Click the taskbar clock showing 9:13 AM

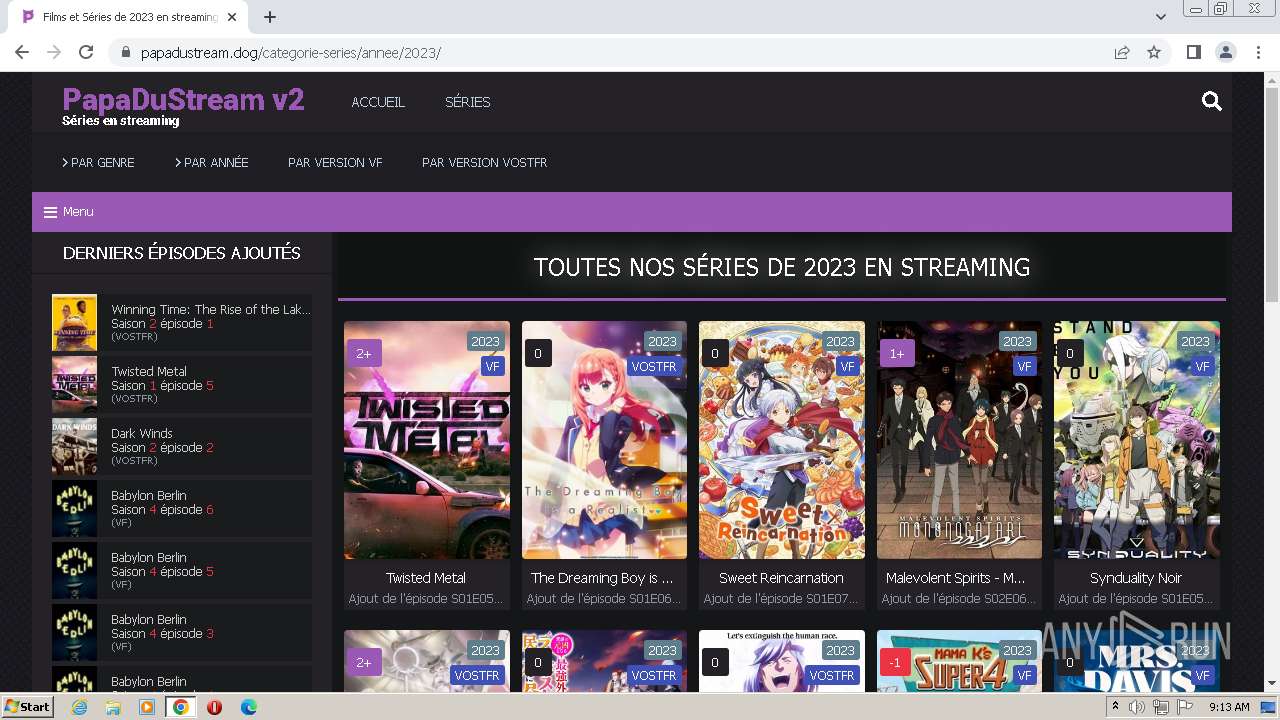tap(1229, 707)
